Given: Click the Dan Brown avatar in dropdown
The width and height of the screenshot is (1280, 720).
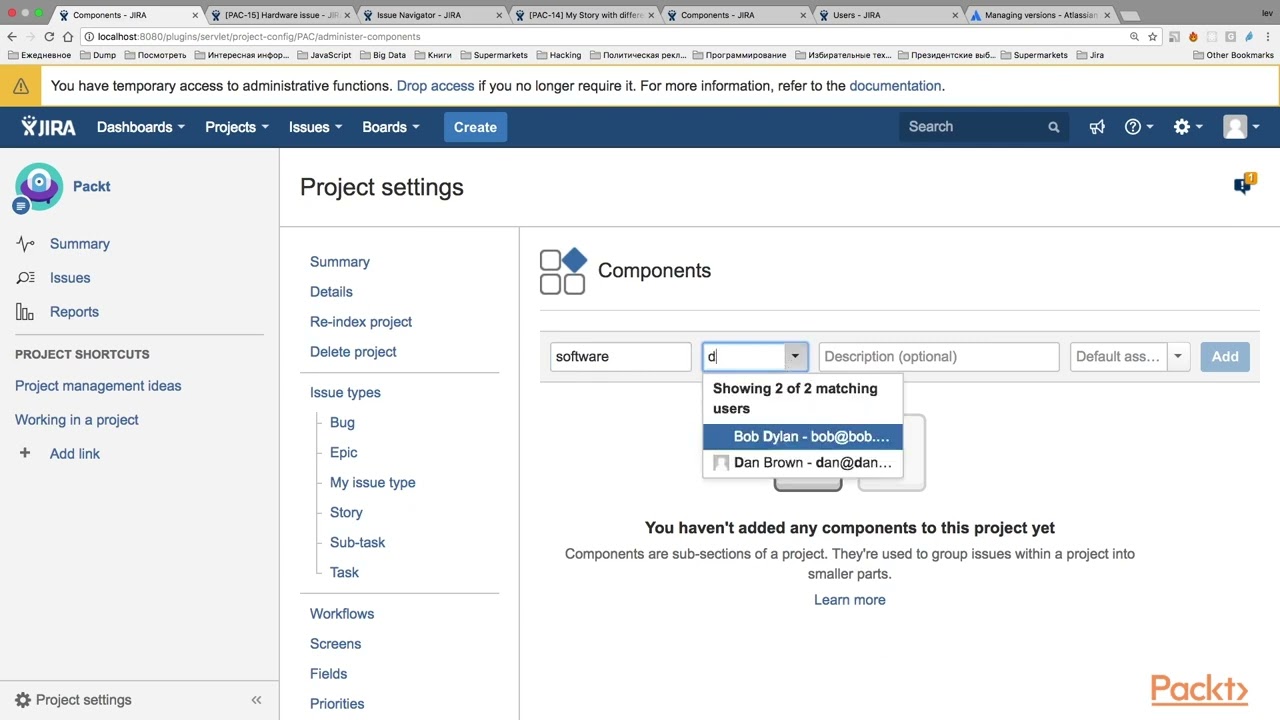Looking at the screenshot, I should [x=721, y=463].
